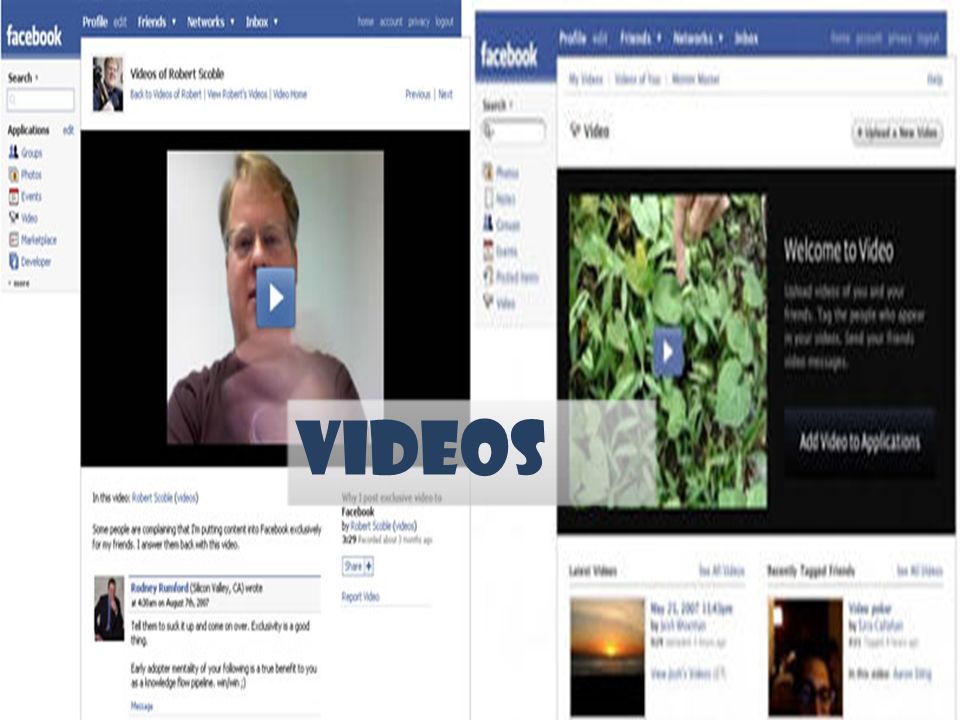Open account link on left page

(x=391, y=22)
